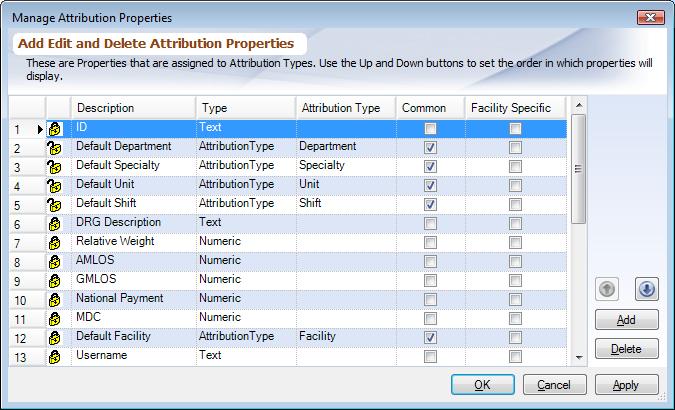675x410 pixels.
Task: Select row header number 12
Action: coord(27,338)
